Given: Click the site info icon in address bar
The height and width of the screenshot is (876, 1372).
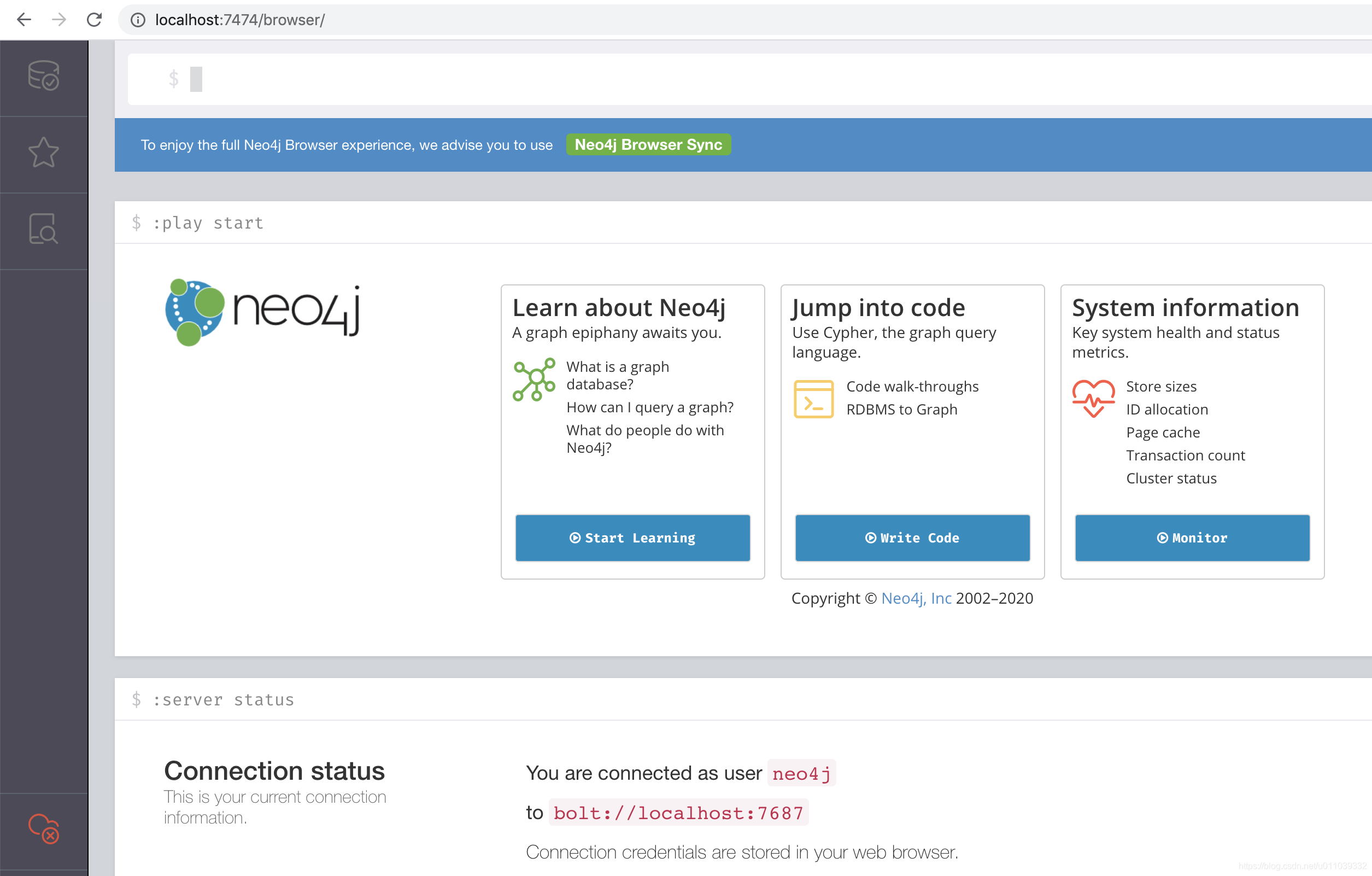Looking at the screenshot, I should [x=137, y=19].
